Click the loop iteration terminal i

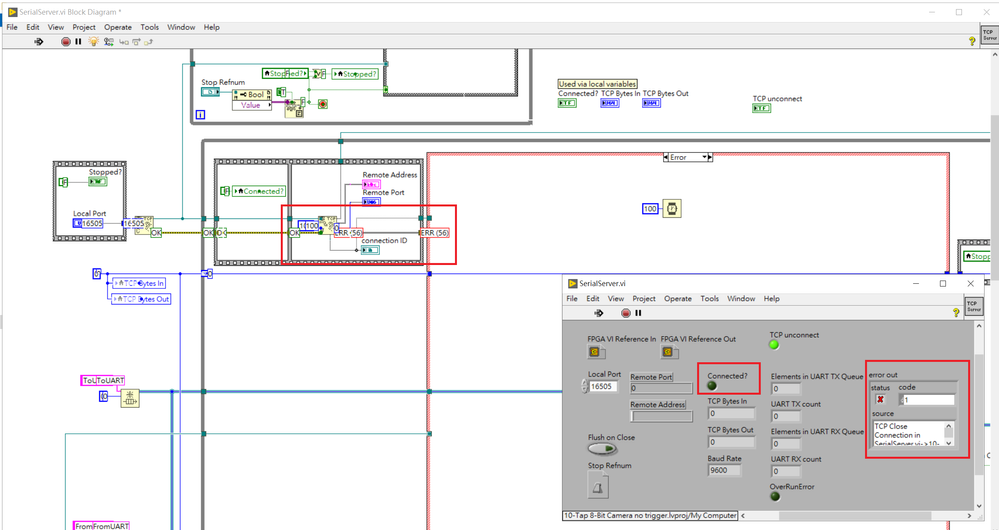200,115
